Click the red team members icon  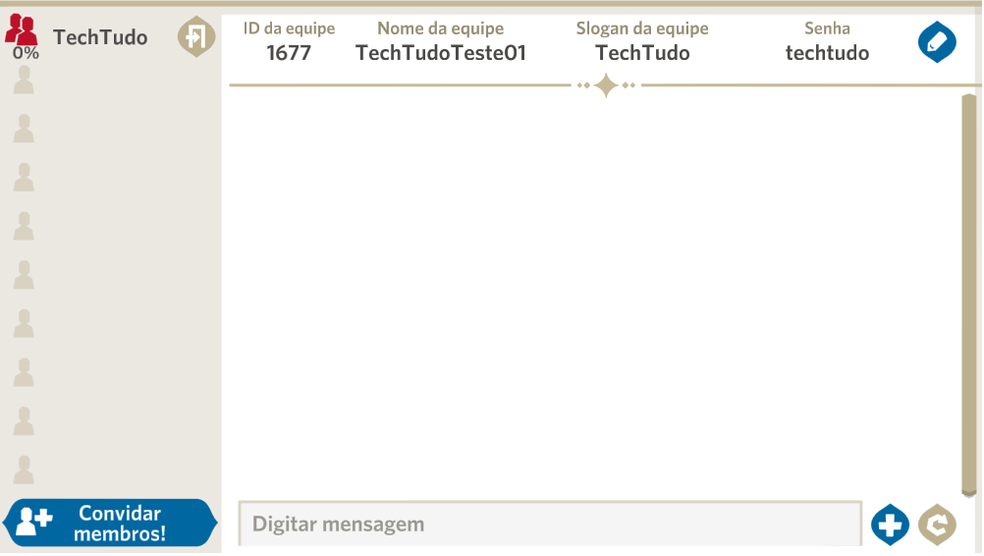pyautogui.click(x=21, y=30)
